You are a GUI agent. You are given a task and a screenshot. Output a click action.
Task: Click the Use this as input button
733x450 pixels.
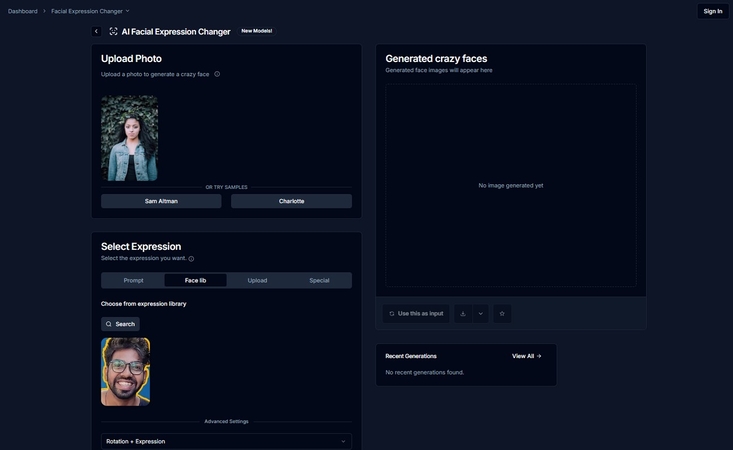click(x=416, y=314)
